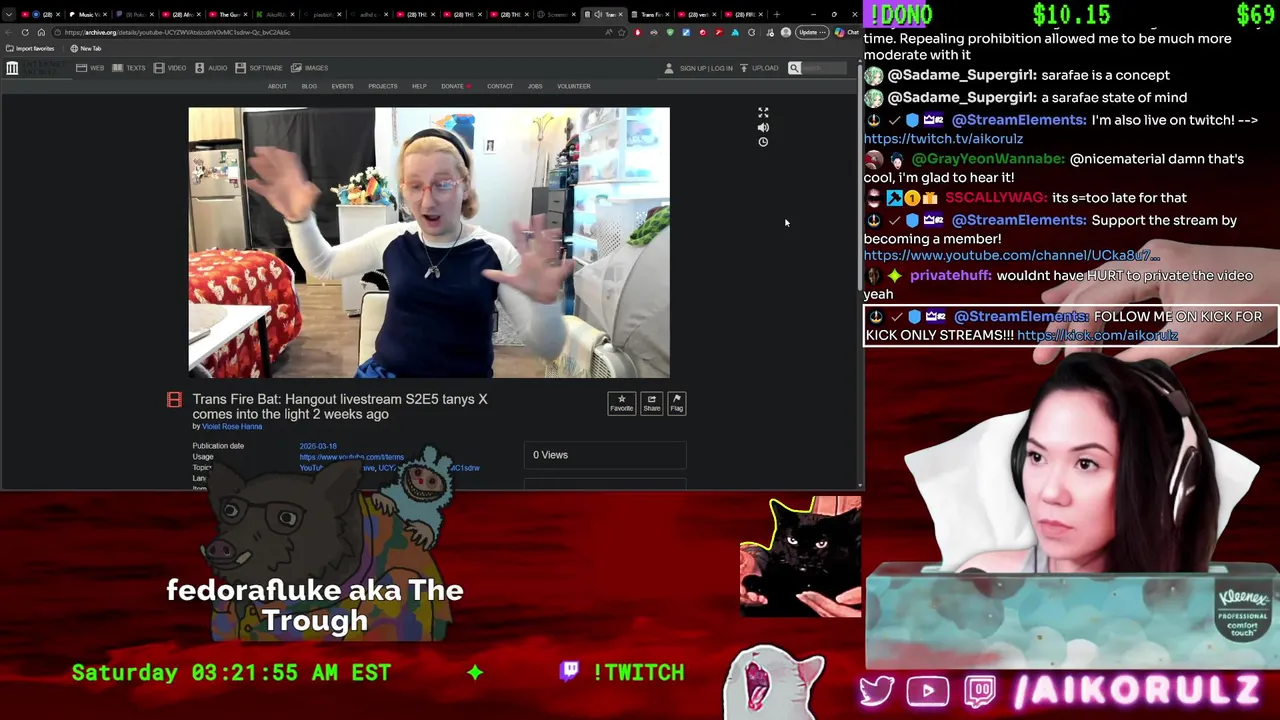Open the Chat button in browser toolbar
The height and width of the screenshot is (720, 1280).
[847, 32]
